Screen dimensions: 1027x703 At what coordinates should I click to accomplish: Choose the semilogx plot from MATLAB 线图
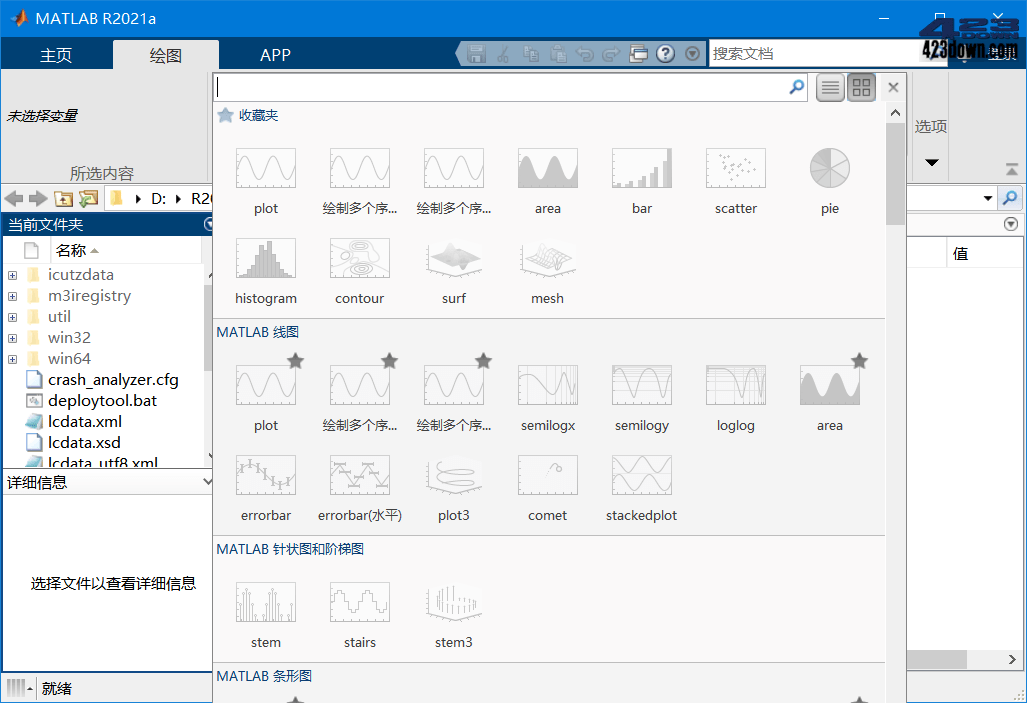click(x=547, y=383)
